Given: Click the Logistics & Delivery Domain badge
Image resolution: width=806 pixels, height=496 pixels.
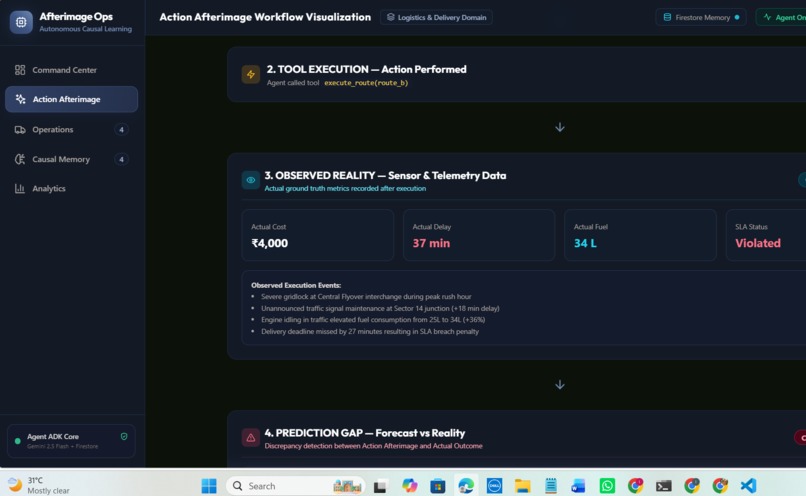Looking at the screenshot, I should 436,17.
